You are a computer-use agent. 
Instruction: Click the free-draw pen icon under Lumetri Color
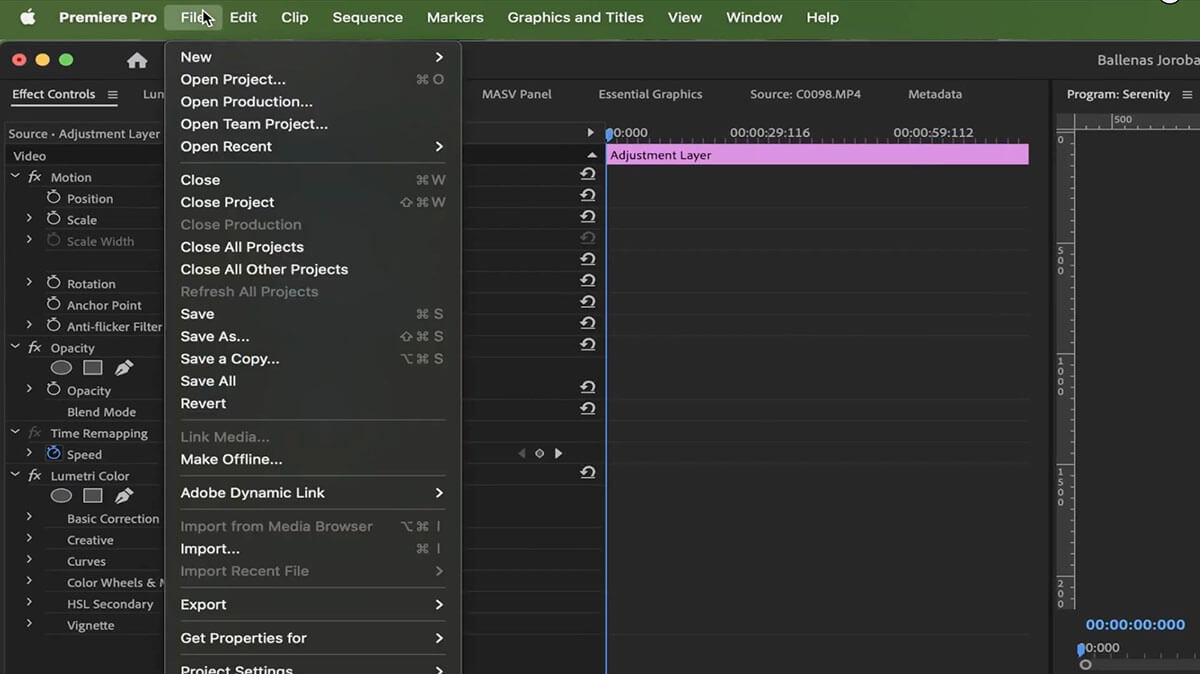coord(123,495)
